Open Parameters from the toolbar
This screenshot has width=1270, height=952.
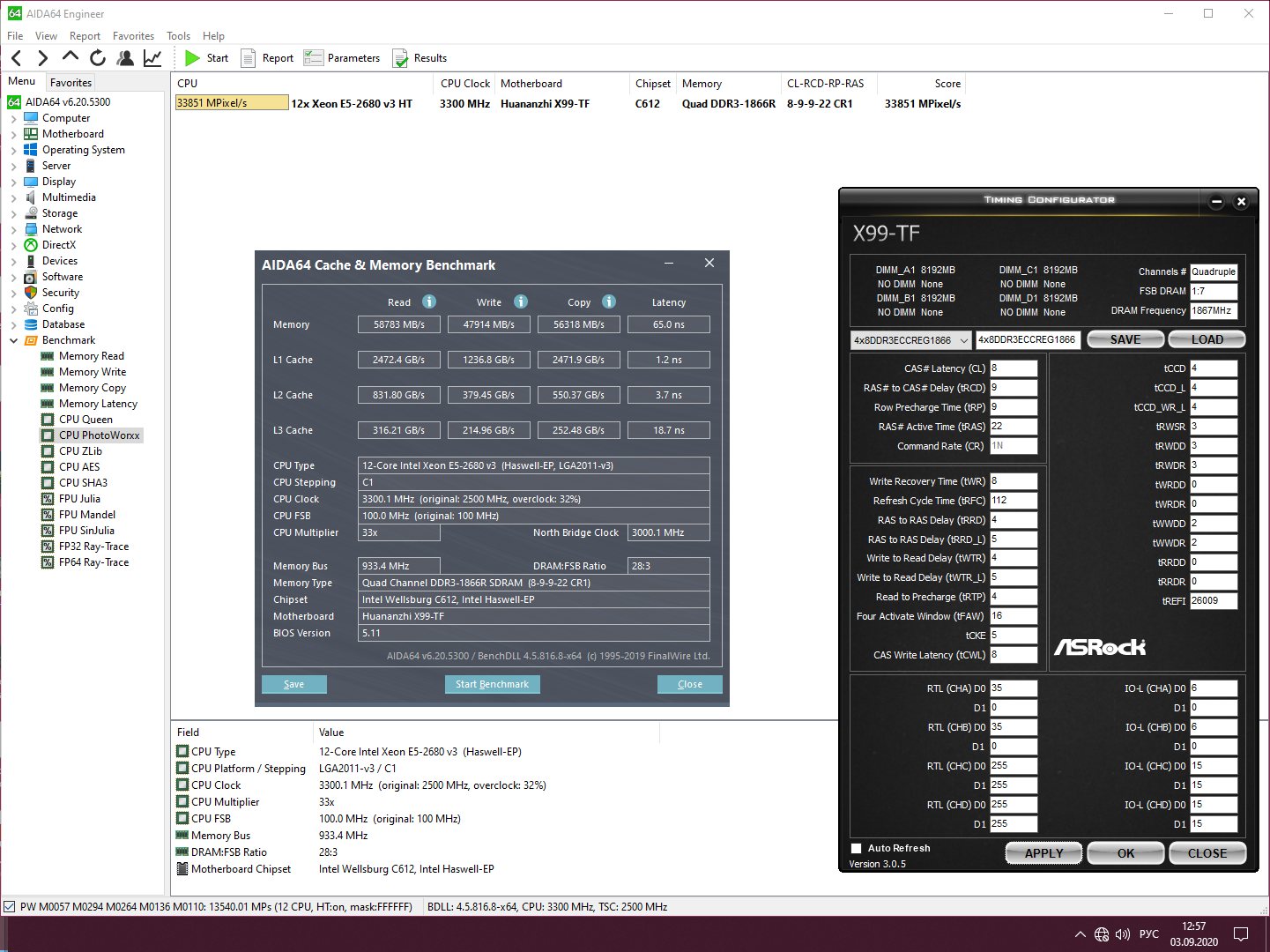tap(342, 58)
